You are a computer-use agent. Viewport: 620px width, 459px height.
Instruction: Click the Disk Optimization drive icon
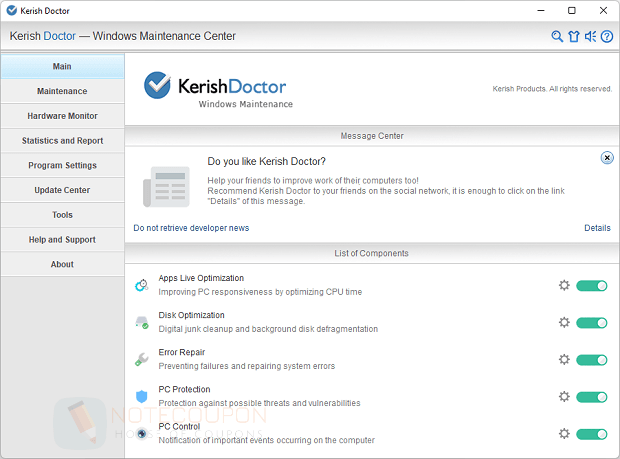point(142,322)
